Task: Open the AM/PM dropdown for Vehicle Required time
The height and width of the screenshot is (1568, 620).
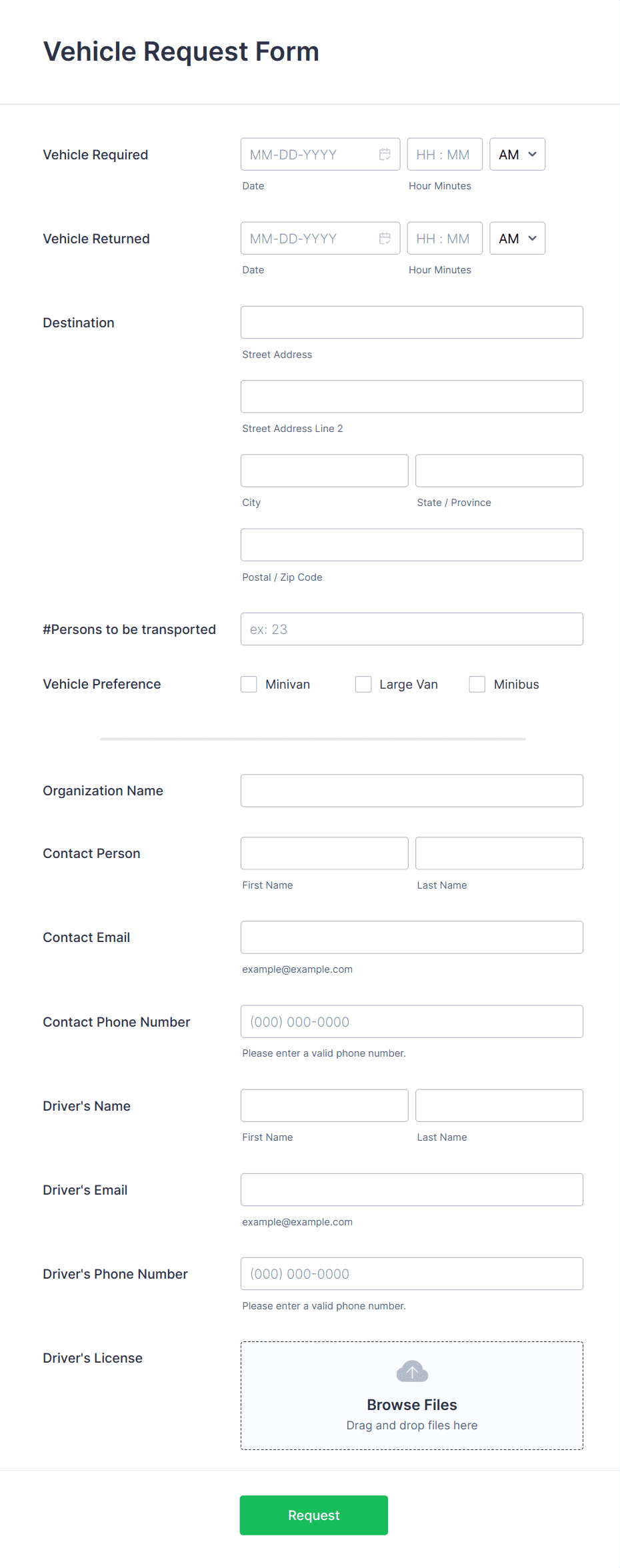Action: click(x=517, y=154)
